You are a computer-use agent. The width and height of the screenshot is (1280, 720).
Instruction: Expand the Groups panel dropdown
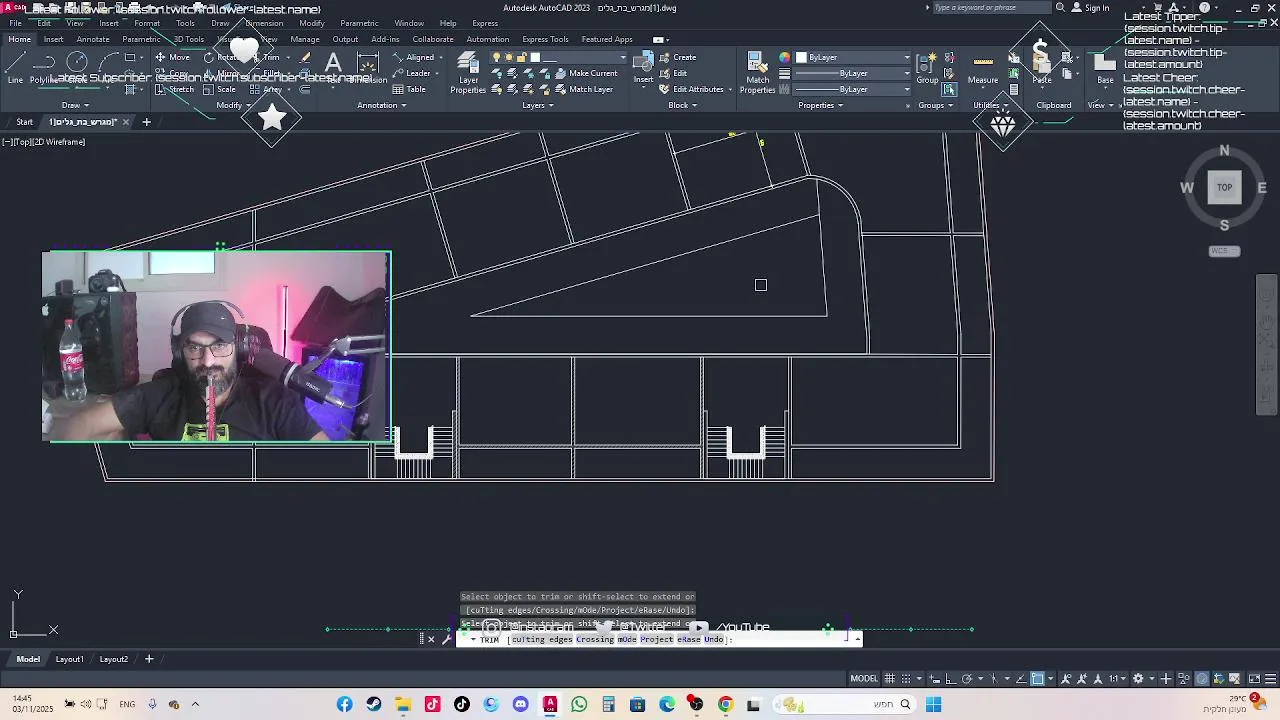[935, 105]
